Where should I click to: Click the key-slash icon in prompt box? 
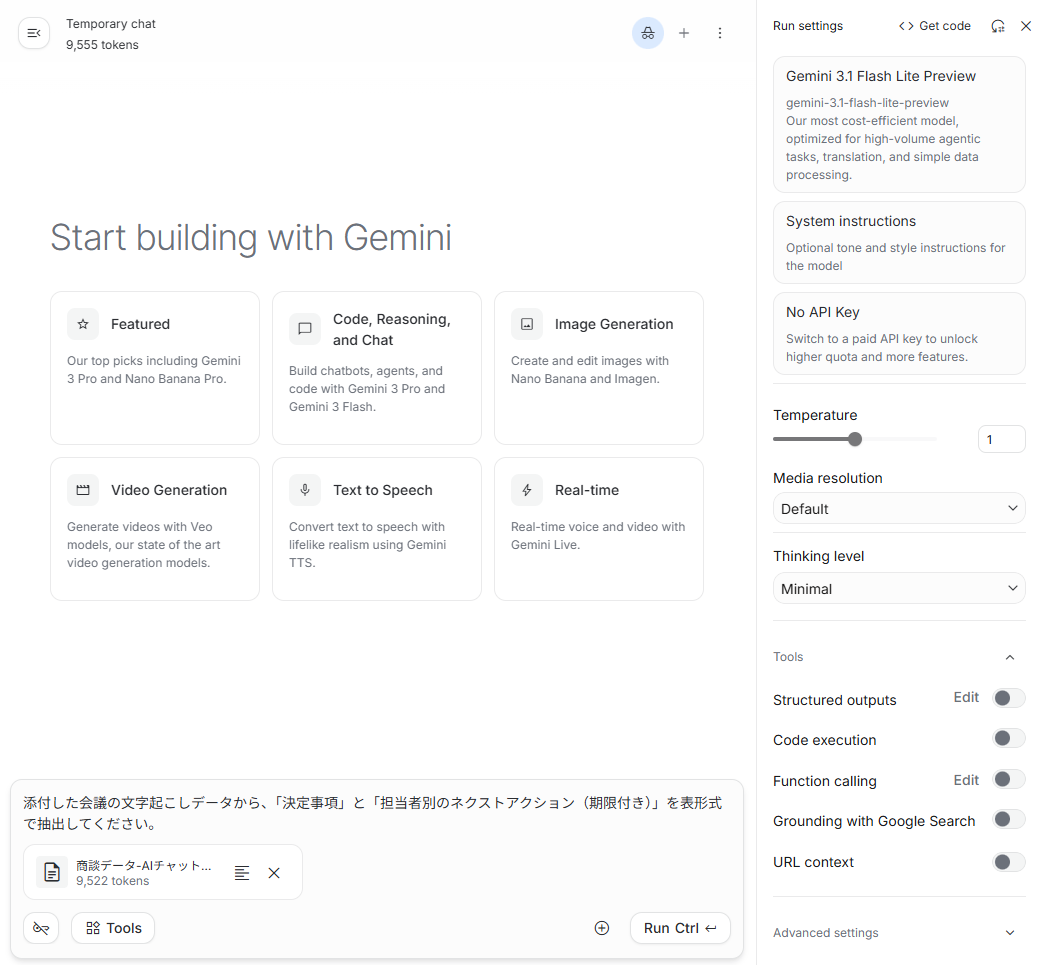[x=41, y=928]
